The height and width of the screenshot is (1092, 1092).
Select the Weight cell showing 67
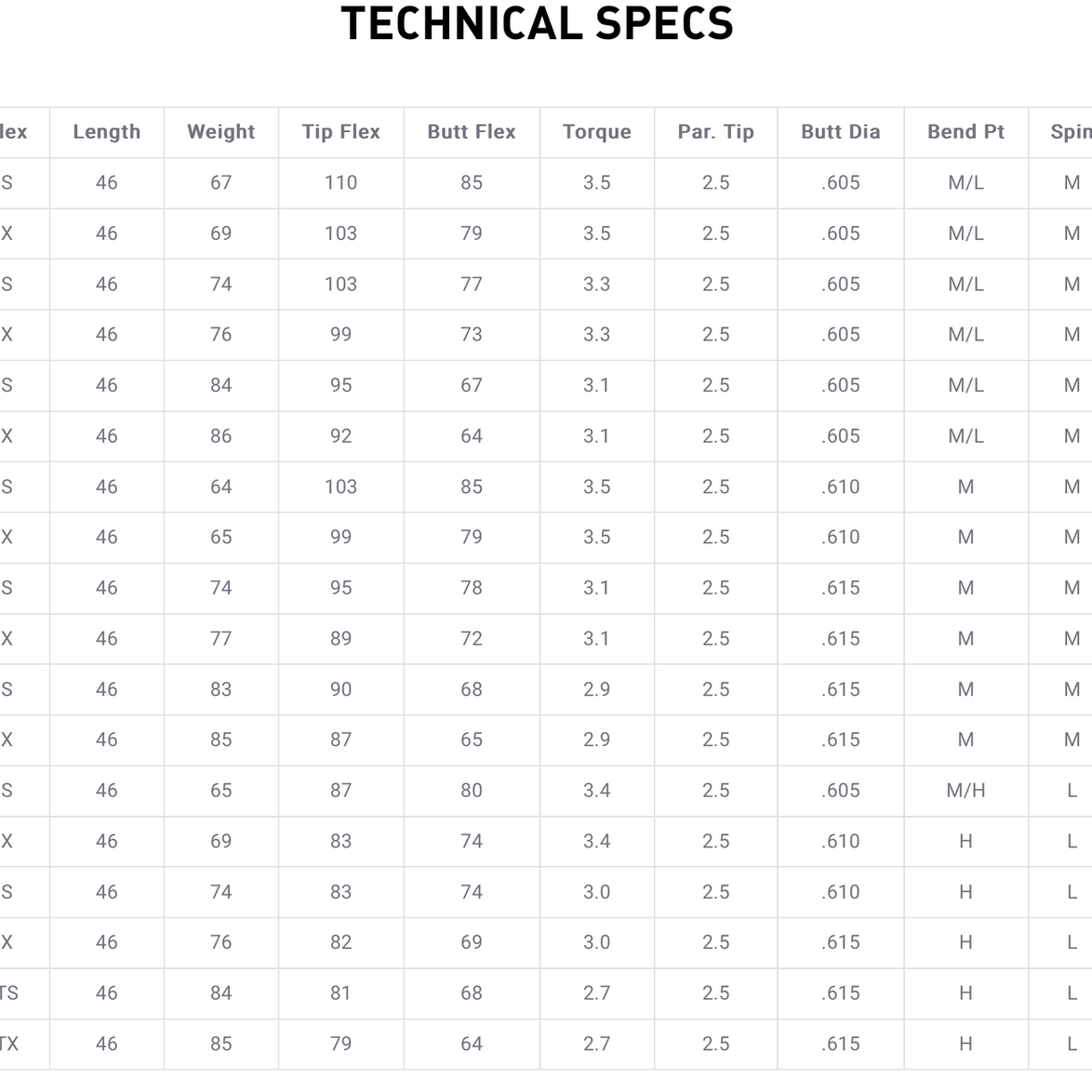point(220,182)
